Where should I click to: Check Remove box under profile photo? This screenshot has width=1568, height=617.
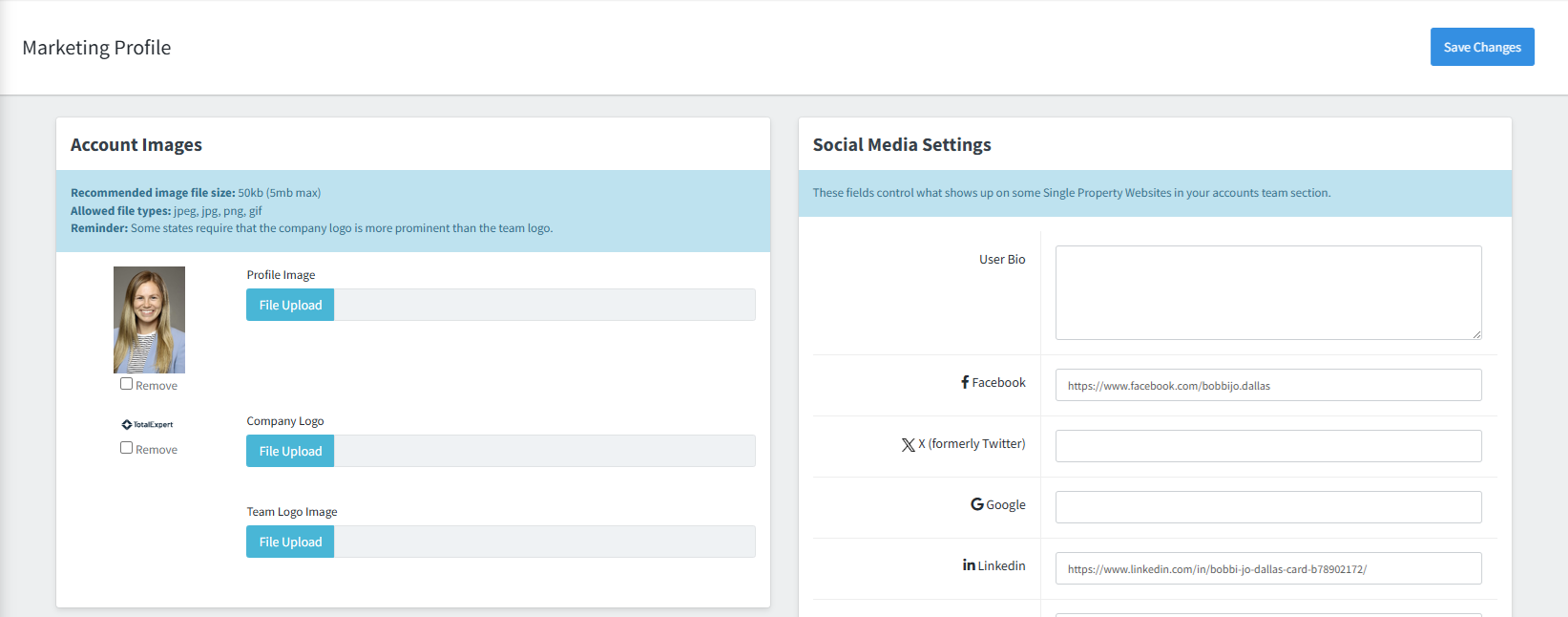coord(126,384)
